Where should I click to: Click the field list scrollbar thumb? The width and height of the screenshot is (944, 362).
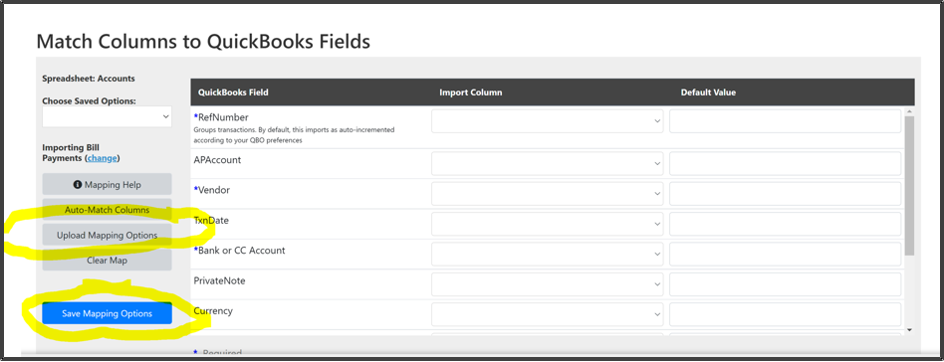[909, 186]
